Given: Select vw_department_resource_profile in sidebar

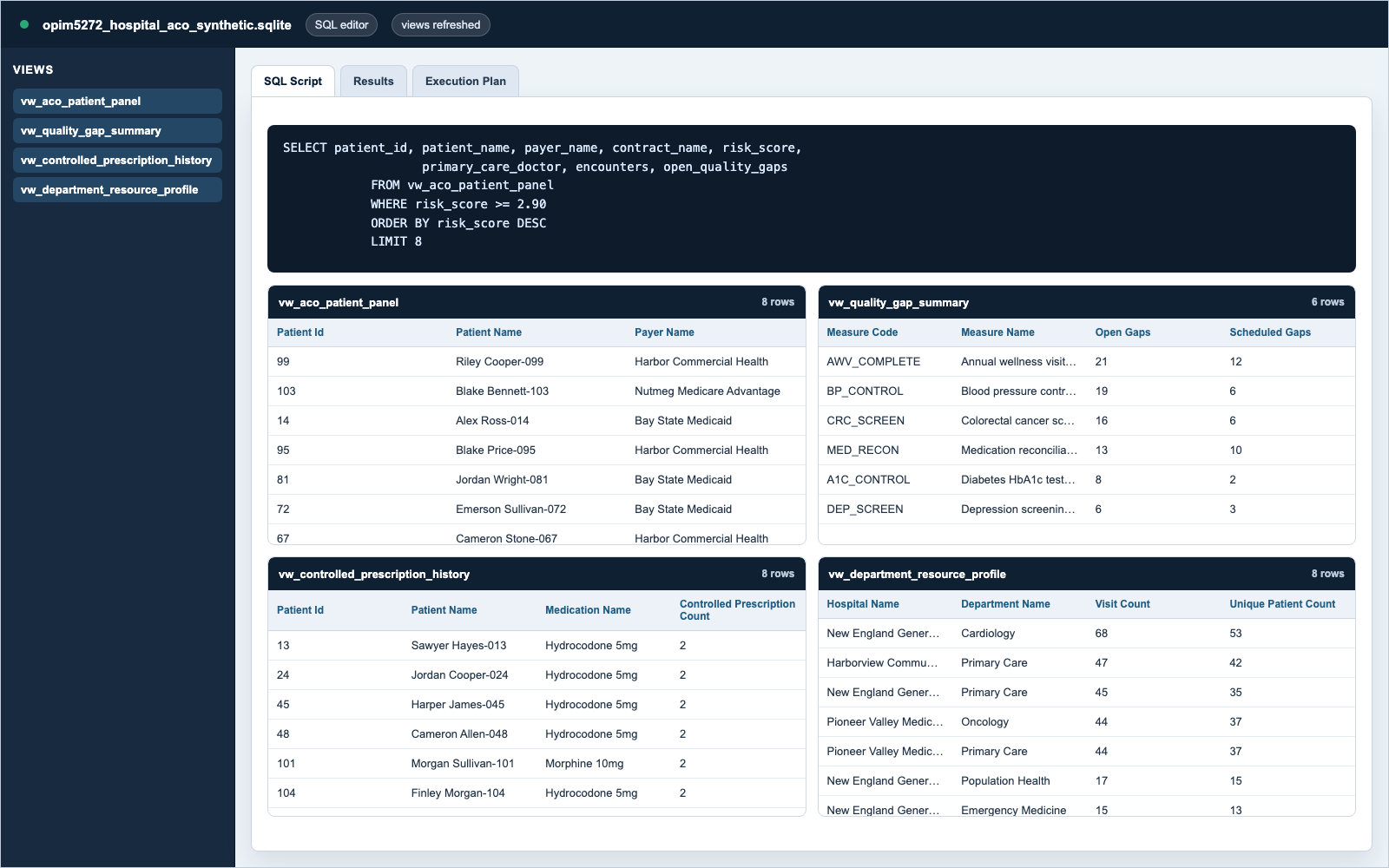Looking at the screenshot, I should point(117,189).
